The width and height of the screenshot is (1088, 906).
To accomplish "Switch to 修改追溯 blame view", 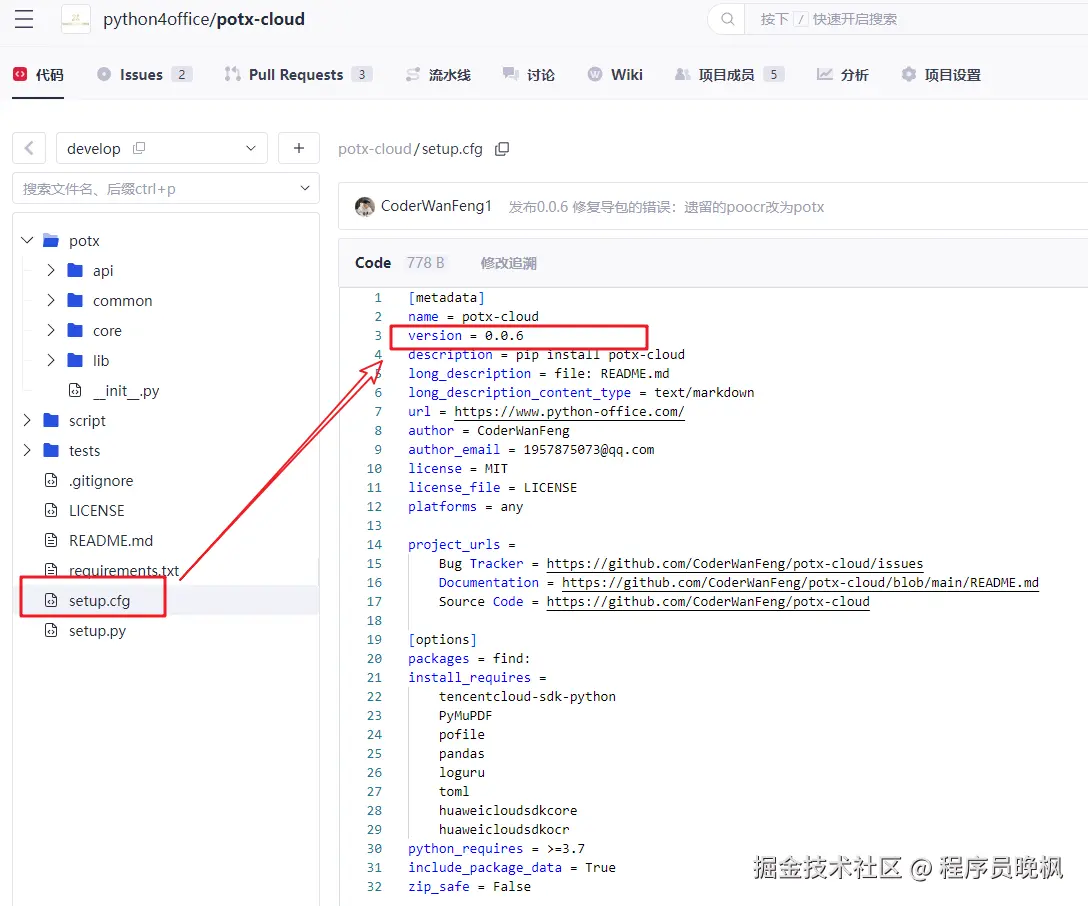I will coord(509,263).
